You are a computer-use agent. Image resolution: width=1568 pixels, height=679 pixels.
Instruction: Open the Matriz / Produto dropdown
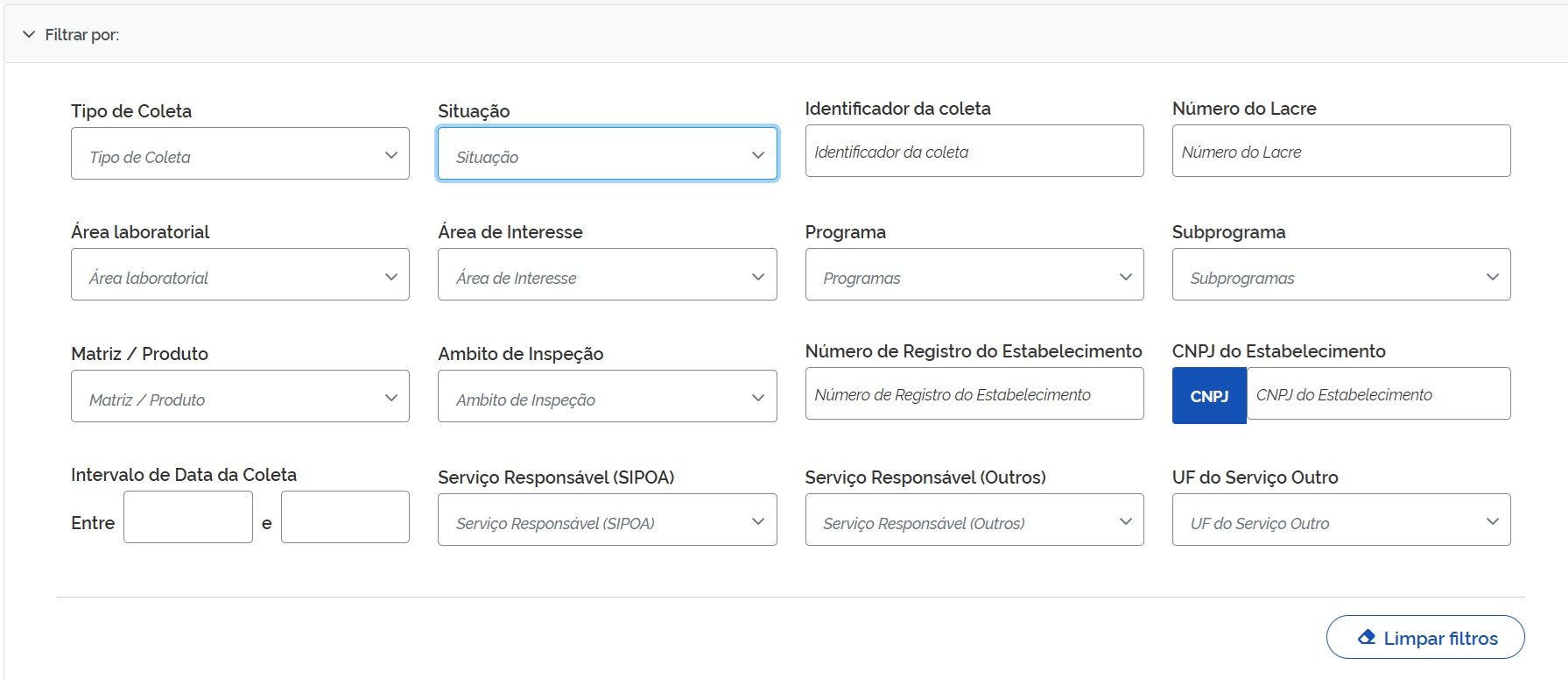pyautogui.click(x=240, y=397)
